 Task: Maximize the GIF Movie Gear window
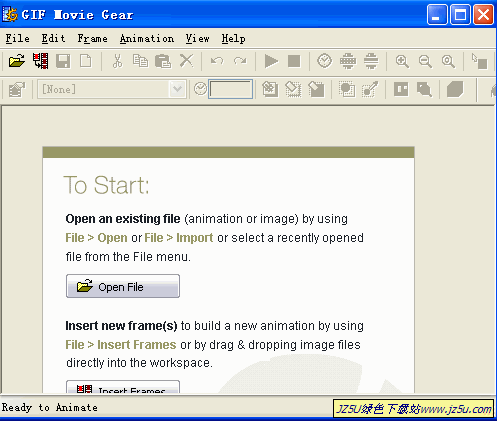click(460, 15)
